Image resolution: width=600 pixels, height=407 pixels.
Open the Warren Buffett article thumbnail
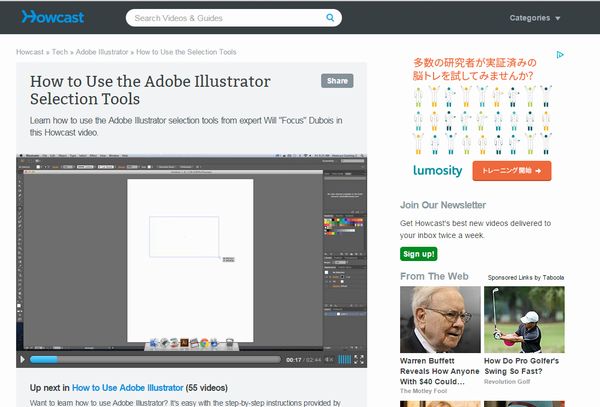click(439, 319)
